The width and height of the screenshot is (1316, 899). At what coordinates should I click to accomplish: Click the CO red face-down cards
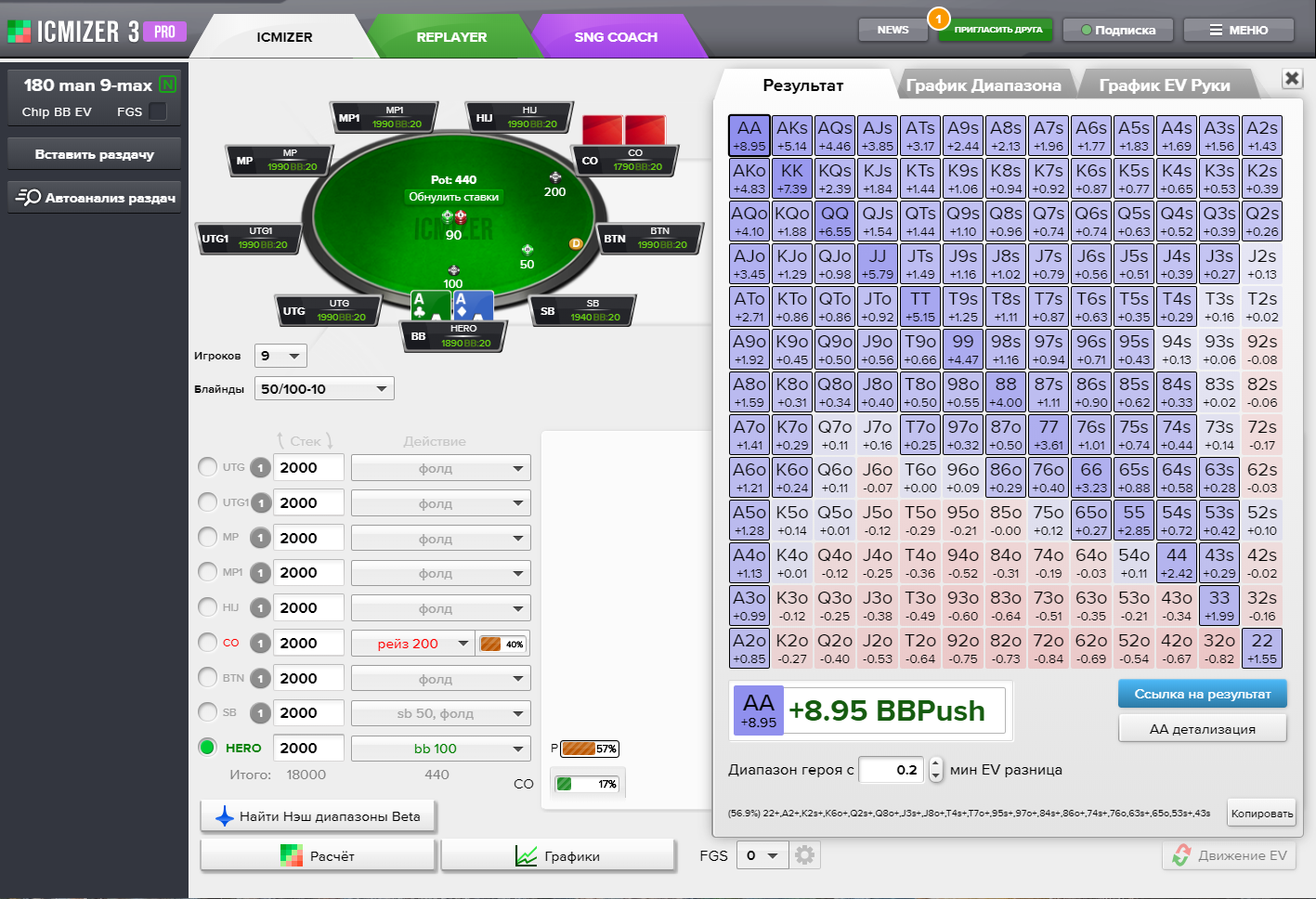pos(624,130)
